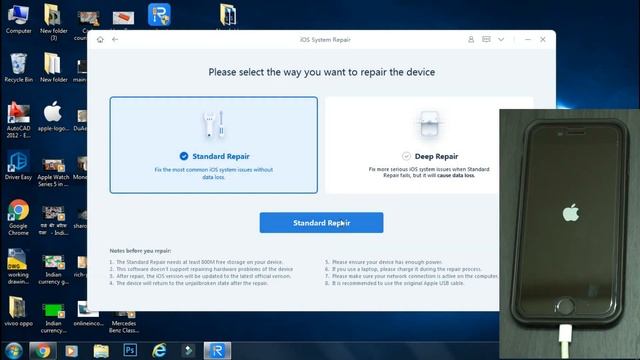Image resolution: width=640 pixels, height=360 pixels.
Task: Open the AutoCAD 2012 desktop shortcut
Action: coord(18,120)
